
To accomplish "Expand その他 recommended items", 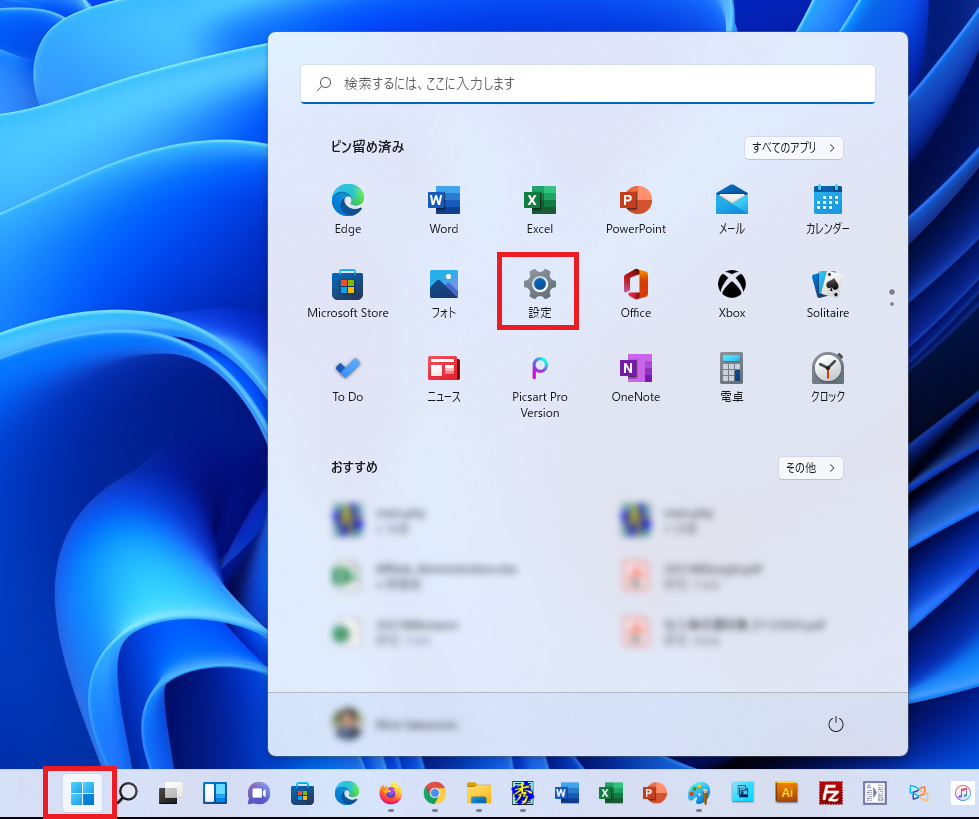I will (x=810, y=468).
